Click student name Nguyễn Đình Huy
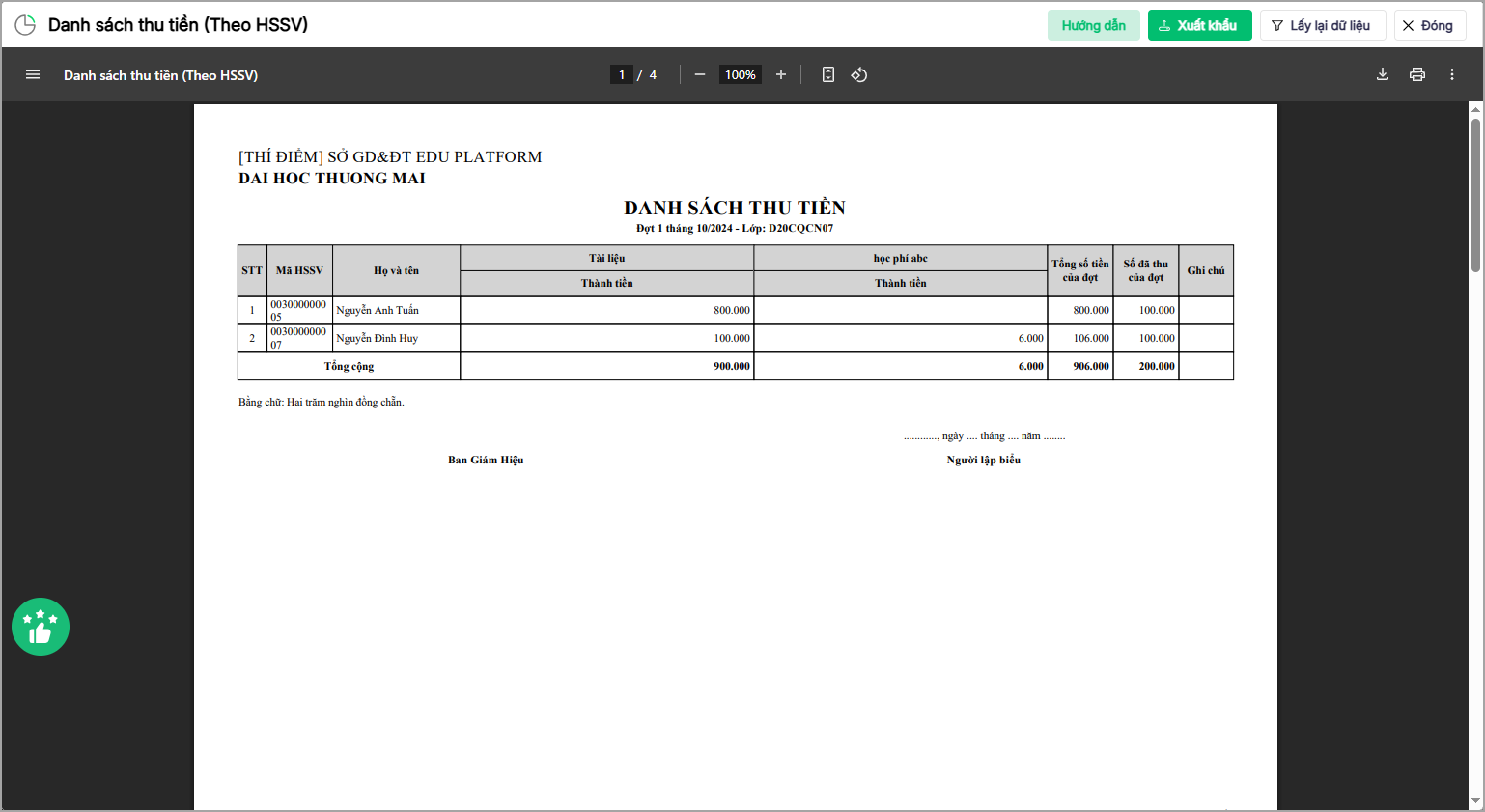Screen dimensions: 1485x812 378,338
